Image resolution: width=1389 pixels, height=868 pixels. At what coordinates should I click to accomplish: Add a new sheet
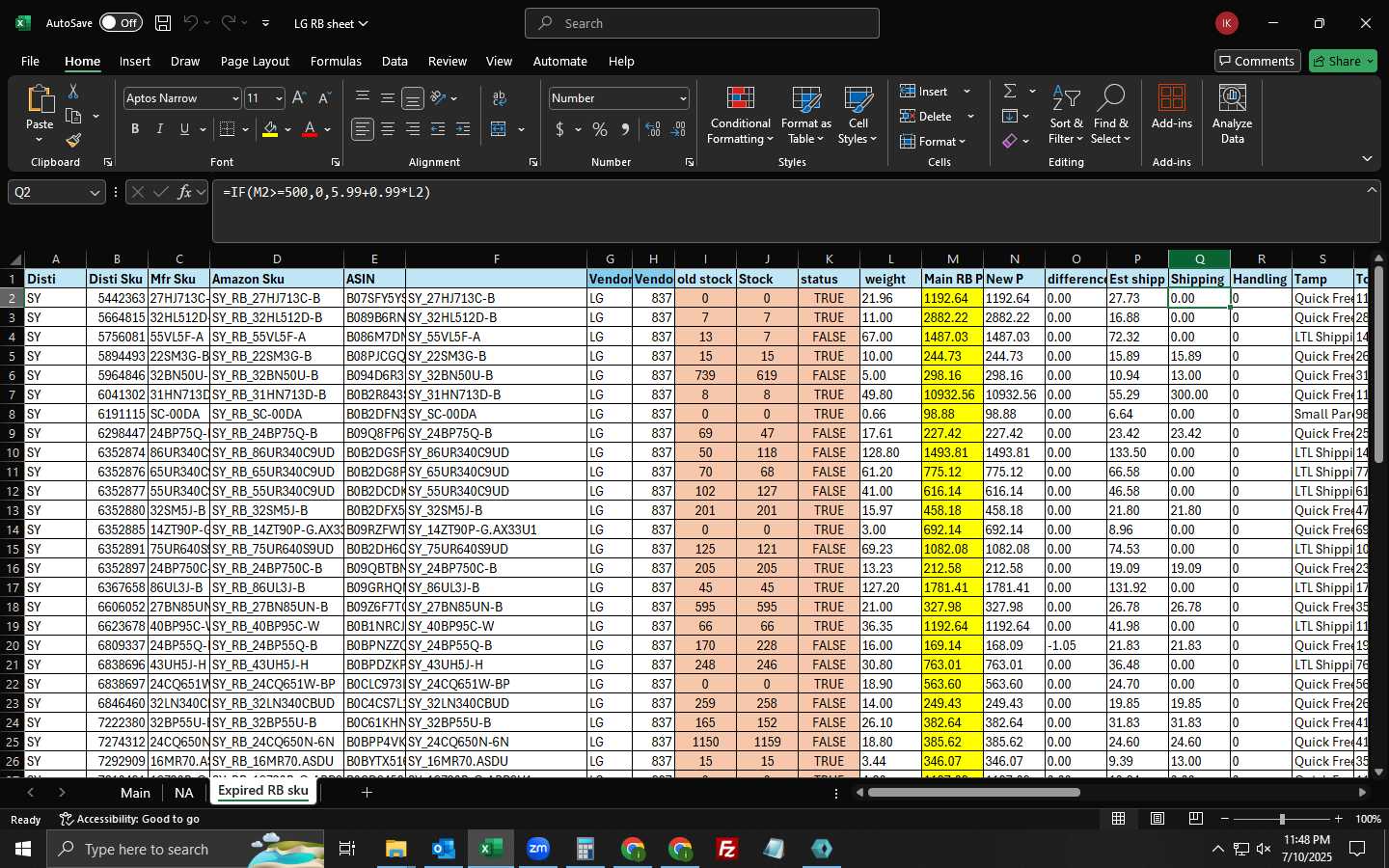pos(367,793)
